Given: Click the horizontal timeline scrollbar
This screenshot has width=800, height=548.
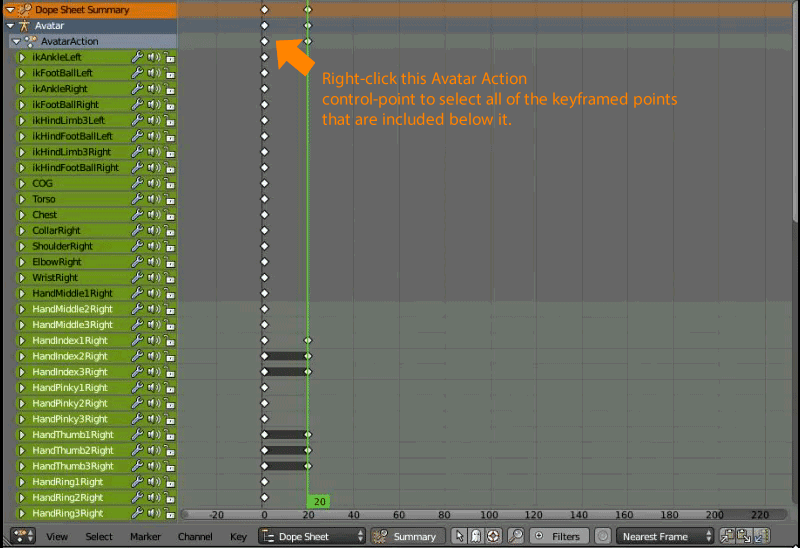Looking at the screenshot, I should pos(484,515).
